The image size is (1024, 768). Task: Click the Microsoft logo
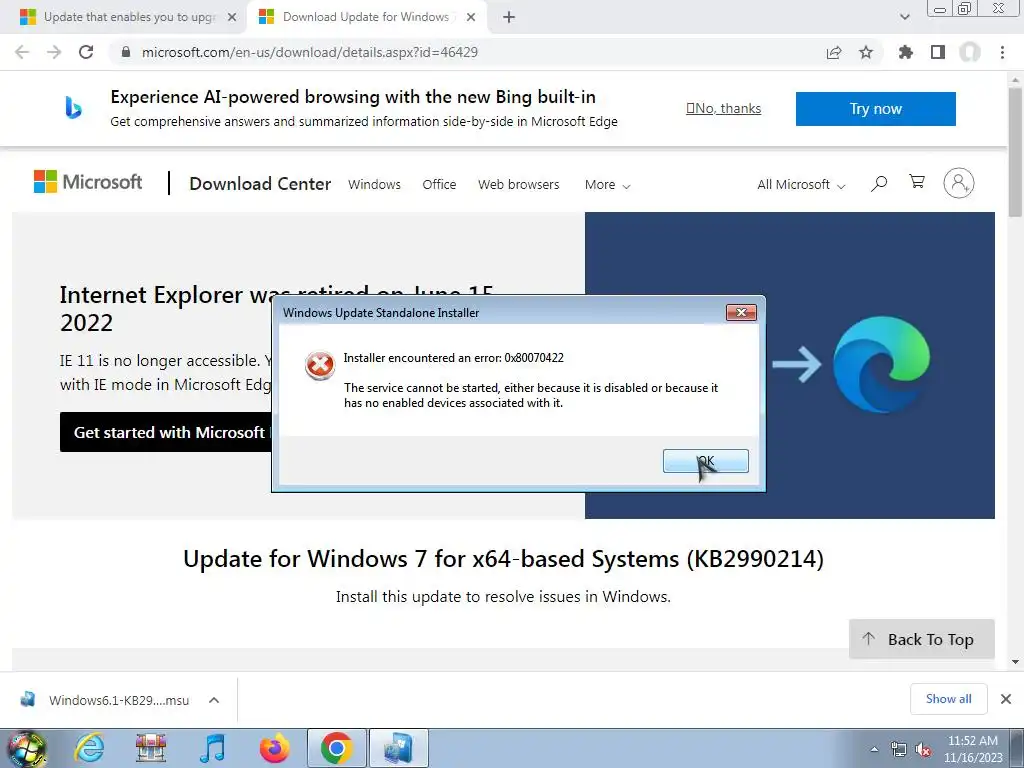pyautogui.click(x=88, y=182)
